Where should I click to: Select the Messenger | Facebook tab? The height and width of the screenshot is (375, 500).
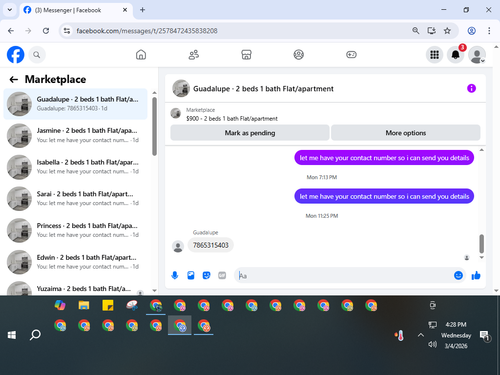[x=76, y=10]
